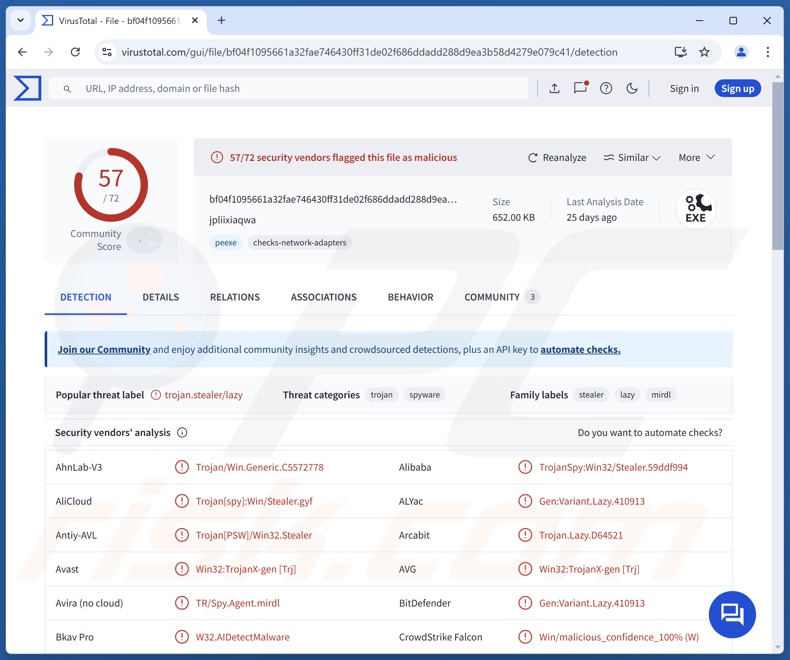The height and width of the screenshot is (660, 790).
Task: Follow the 'automate checks' link
Action: [x=580, y=350]
